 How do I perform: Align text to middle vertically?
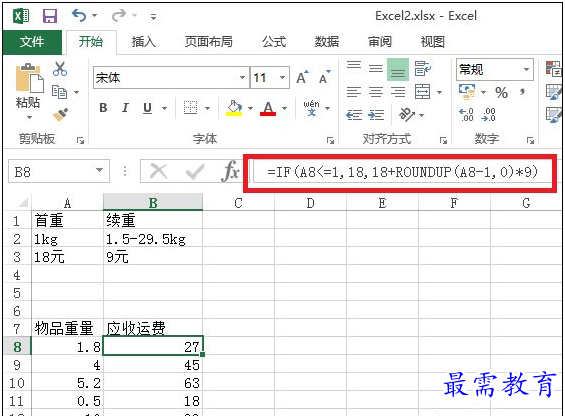(376, 68)
